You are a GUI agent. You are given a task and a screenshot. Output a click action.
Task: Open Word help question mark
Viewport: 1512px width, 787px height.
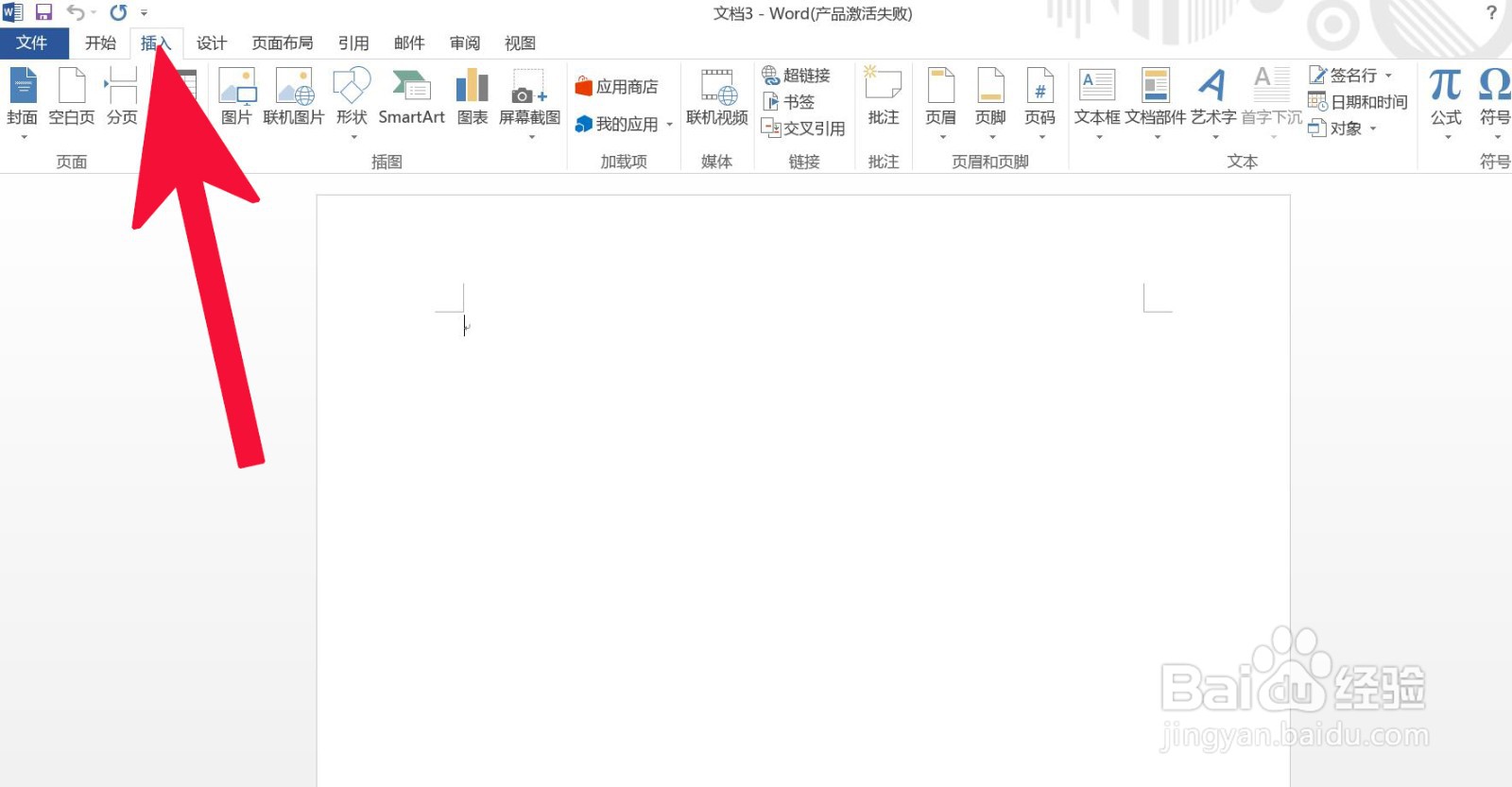click(x=1491, y=13)
